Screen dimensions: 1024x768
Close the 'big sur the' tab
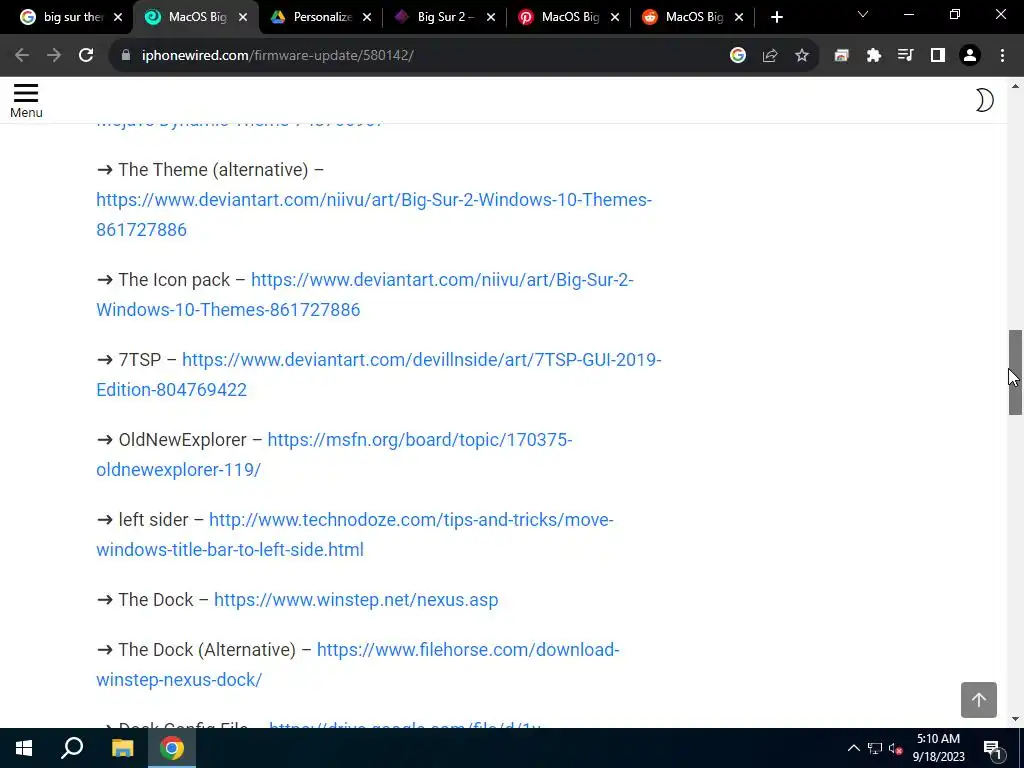click(x=118, y=17)
